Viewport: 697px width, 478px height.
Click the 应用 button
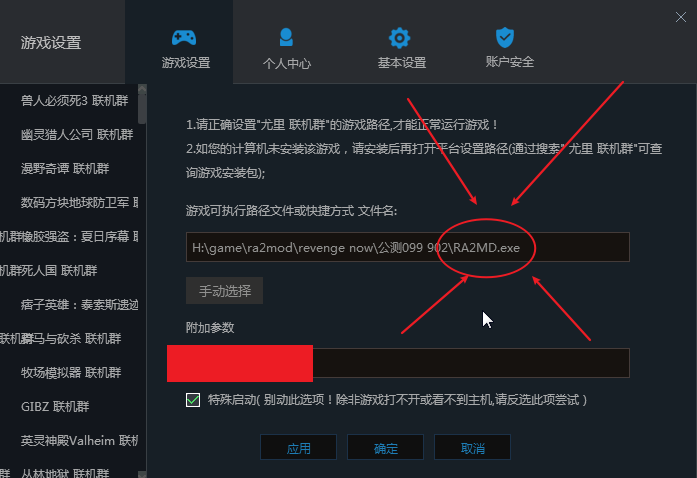(298, 447)
